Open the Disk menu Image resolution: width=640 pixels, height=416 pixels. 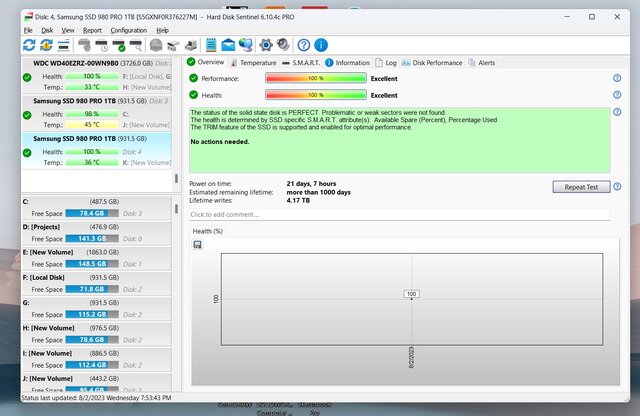point(47,31)
